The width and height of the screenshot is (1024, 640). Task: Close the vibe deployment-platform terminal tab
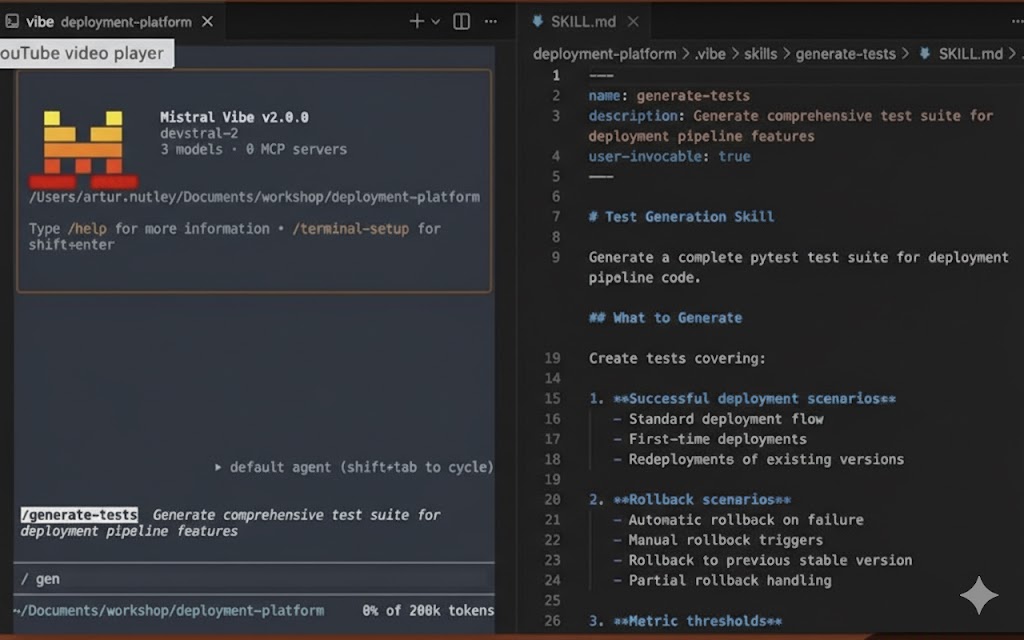[x=207, y=21]
